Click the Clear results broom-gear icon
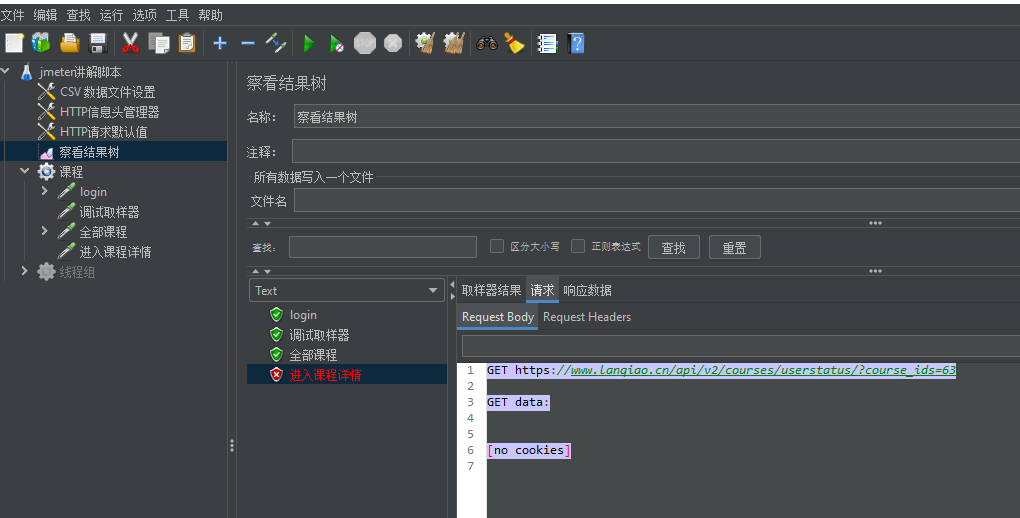The width and height of the screenshot is (1020, 518). (425, 43)
